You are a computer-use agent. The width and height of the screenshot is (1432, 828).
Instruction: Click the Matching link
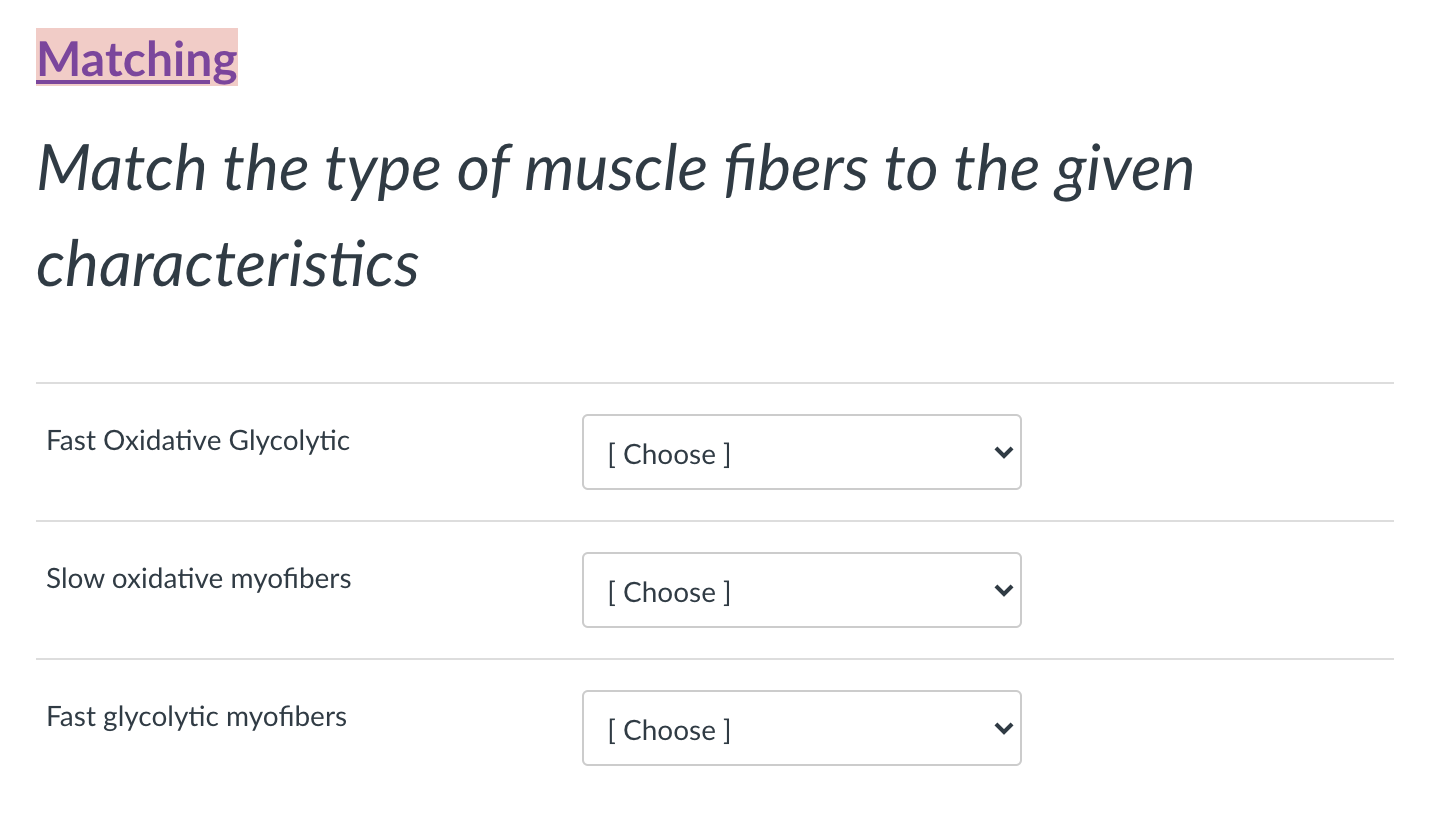click(137, 59)
